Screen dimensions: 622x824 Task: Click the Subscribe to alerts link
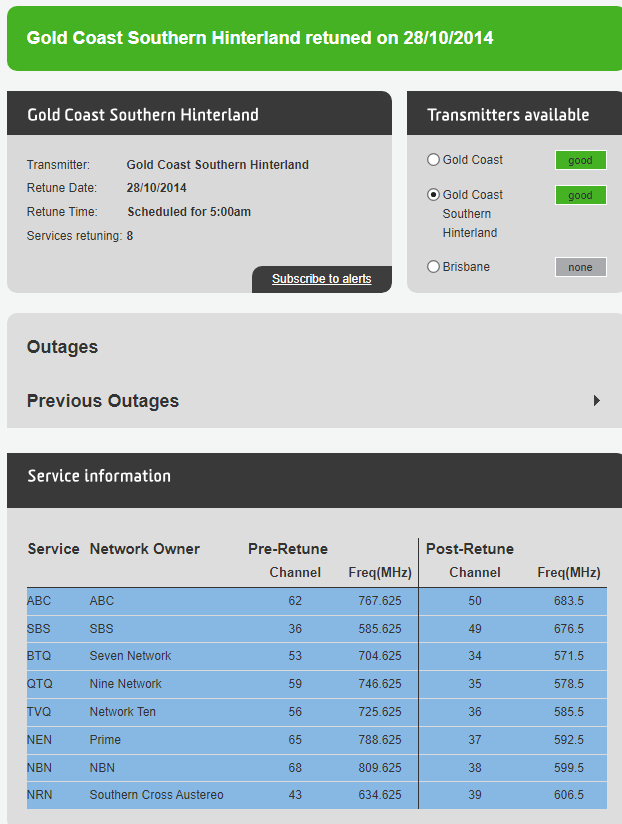tap(321, 279)
